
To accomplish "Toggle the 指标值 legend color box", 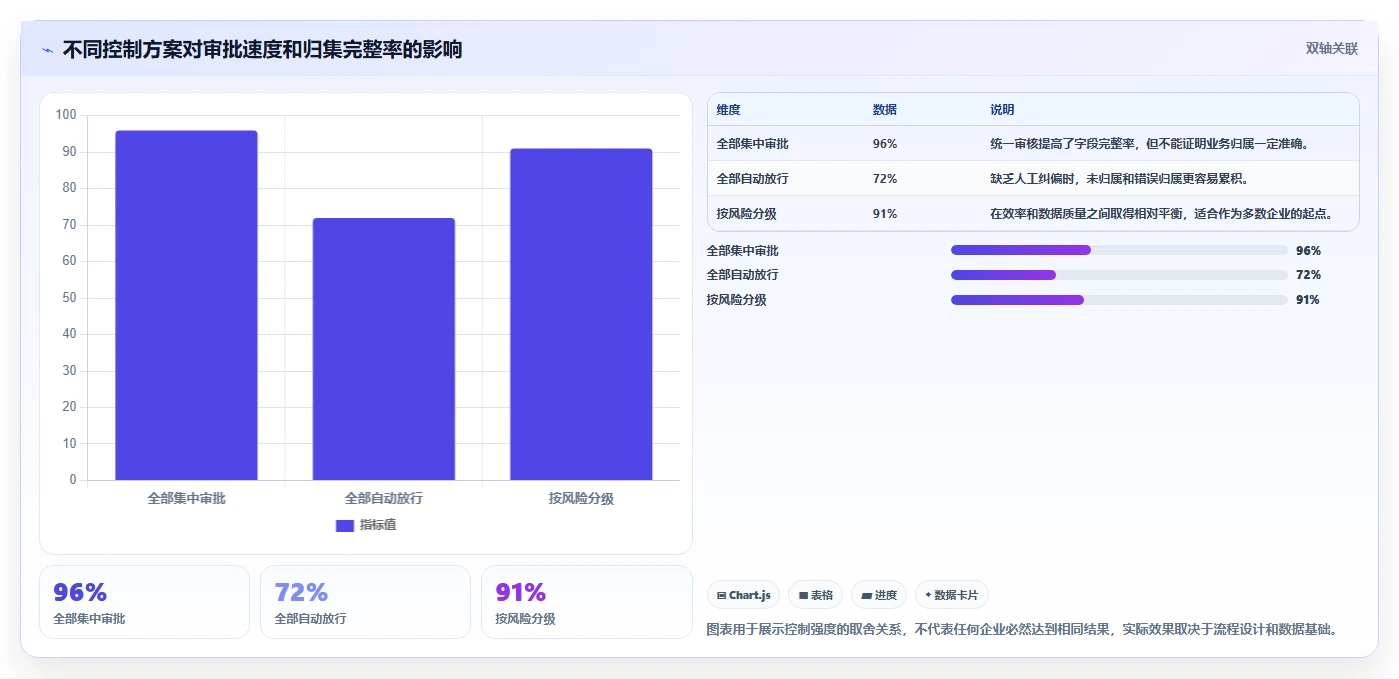I will pos(344,525).
